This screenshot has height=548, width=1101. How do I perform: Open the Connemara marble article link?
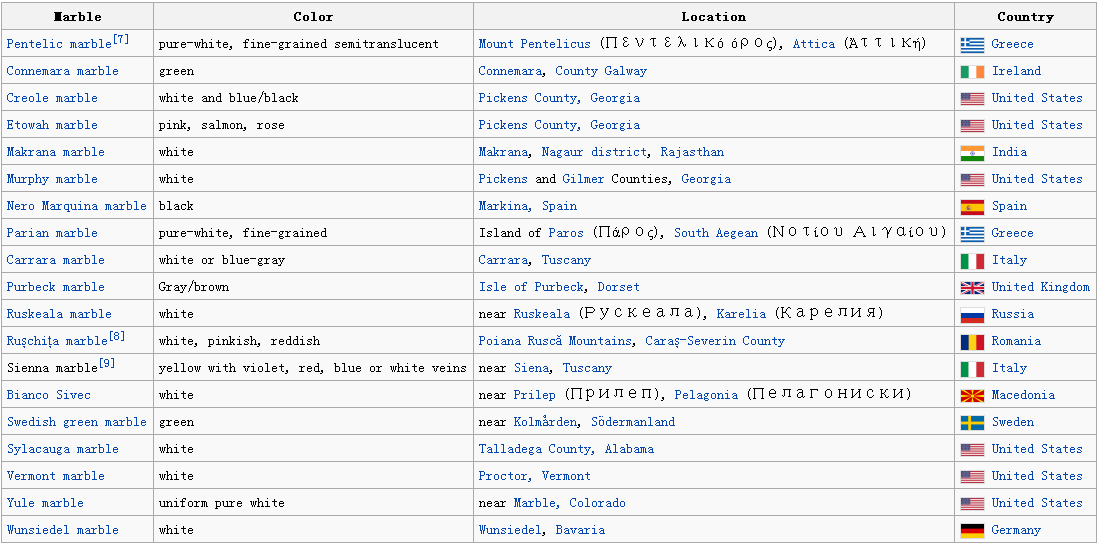point(62,71)
